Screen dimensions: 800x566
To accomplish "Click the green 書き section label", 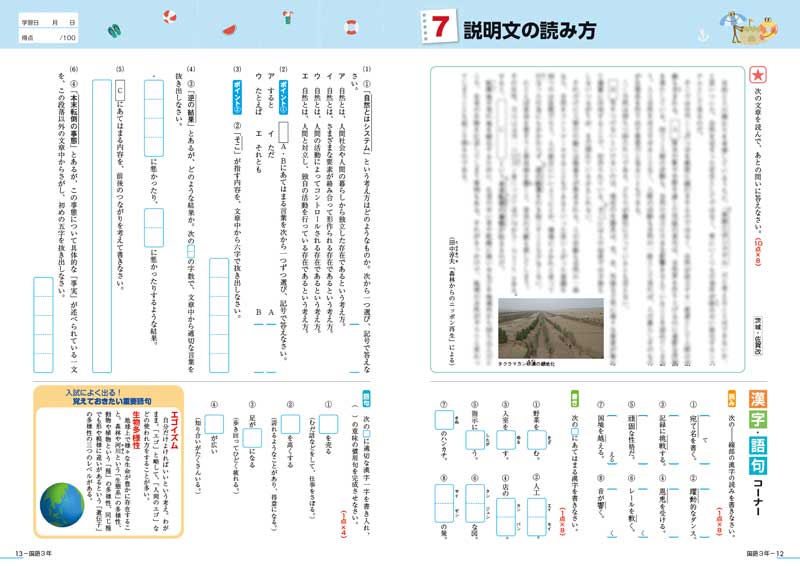I will (574, 399).
